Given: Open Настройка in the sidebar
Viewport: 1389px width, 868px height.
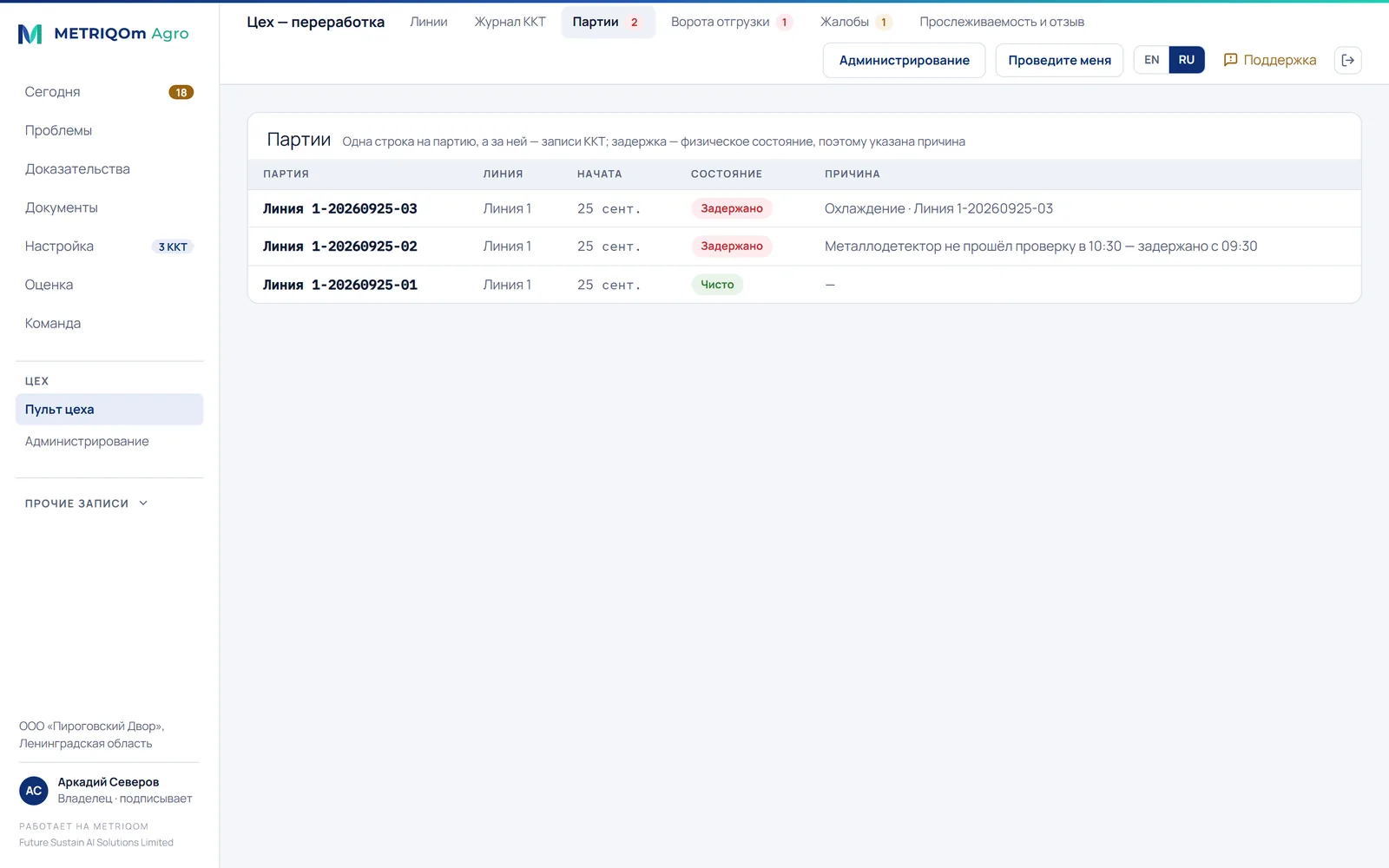Looking at the screenshot, I should pos(109,247).
